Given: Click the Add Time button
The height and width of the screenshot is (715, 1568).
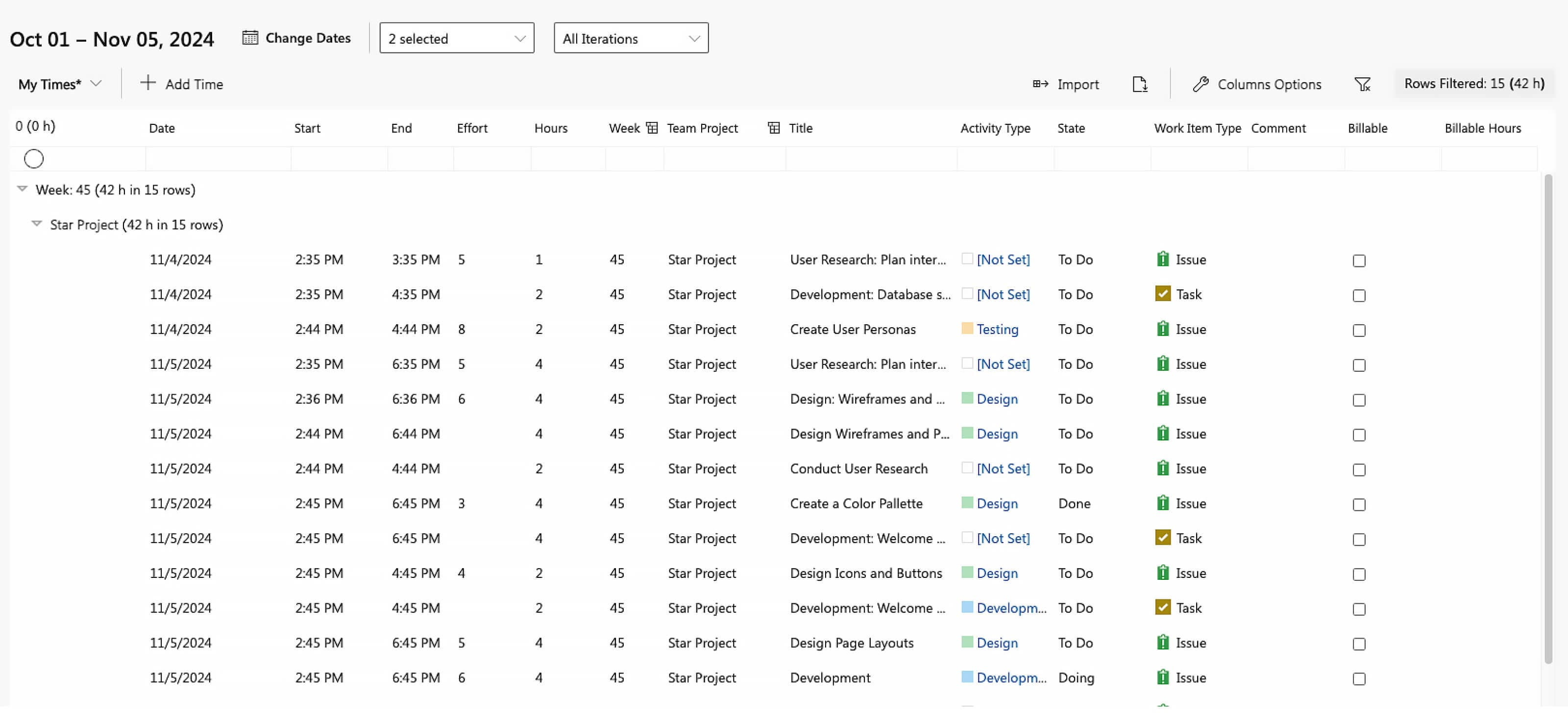Looking at the screenshot, I should coord(181,85).
